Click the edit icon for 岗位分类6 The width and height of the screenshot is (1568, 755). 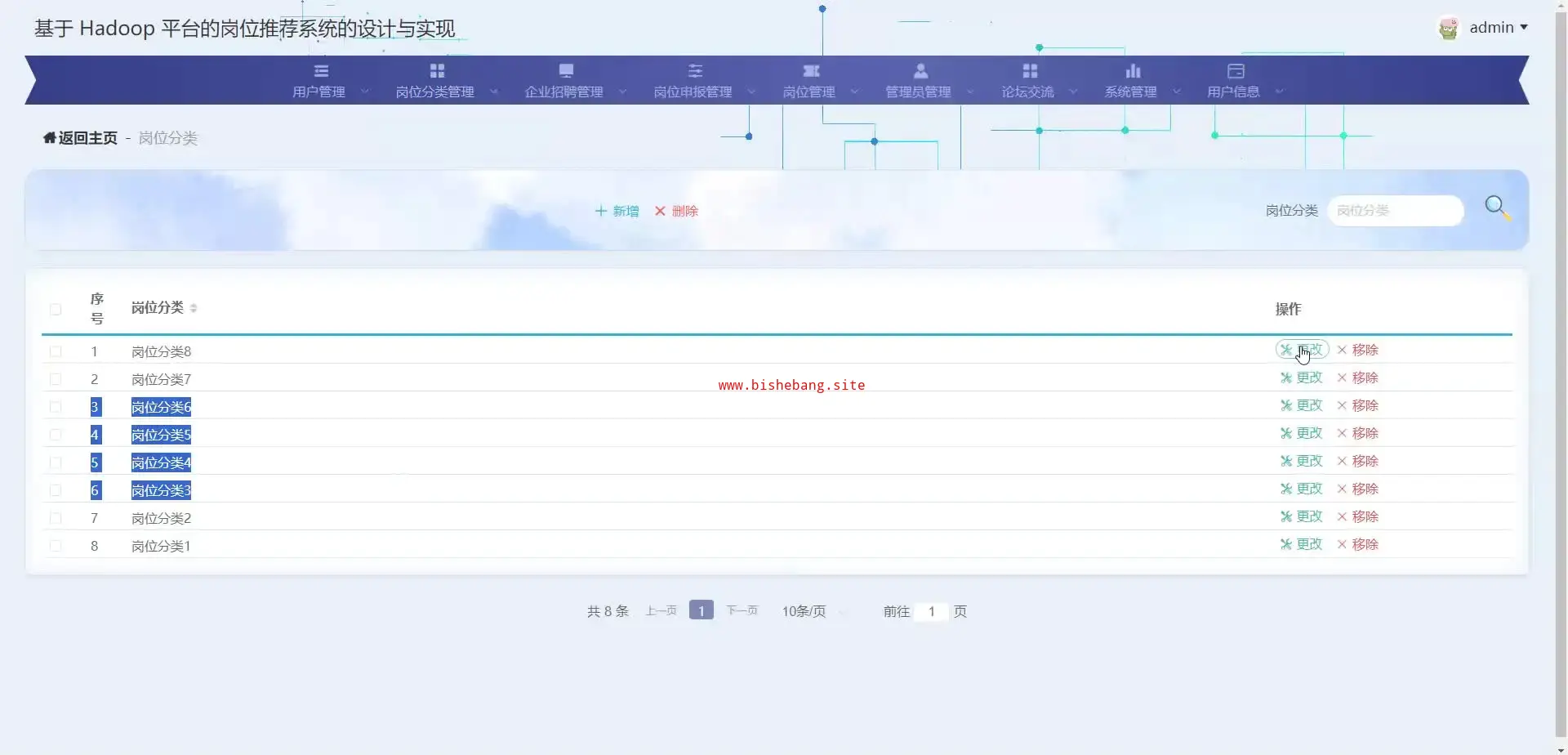[x=1286, y=405]
